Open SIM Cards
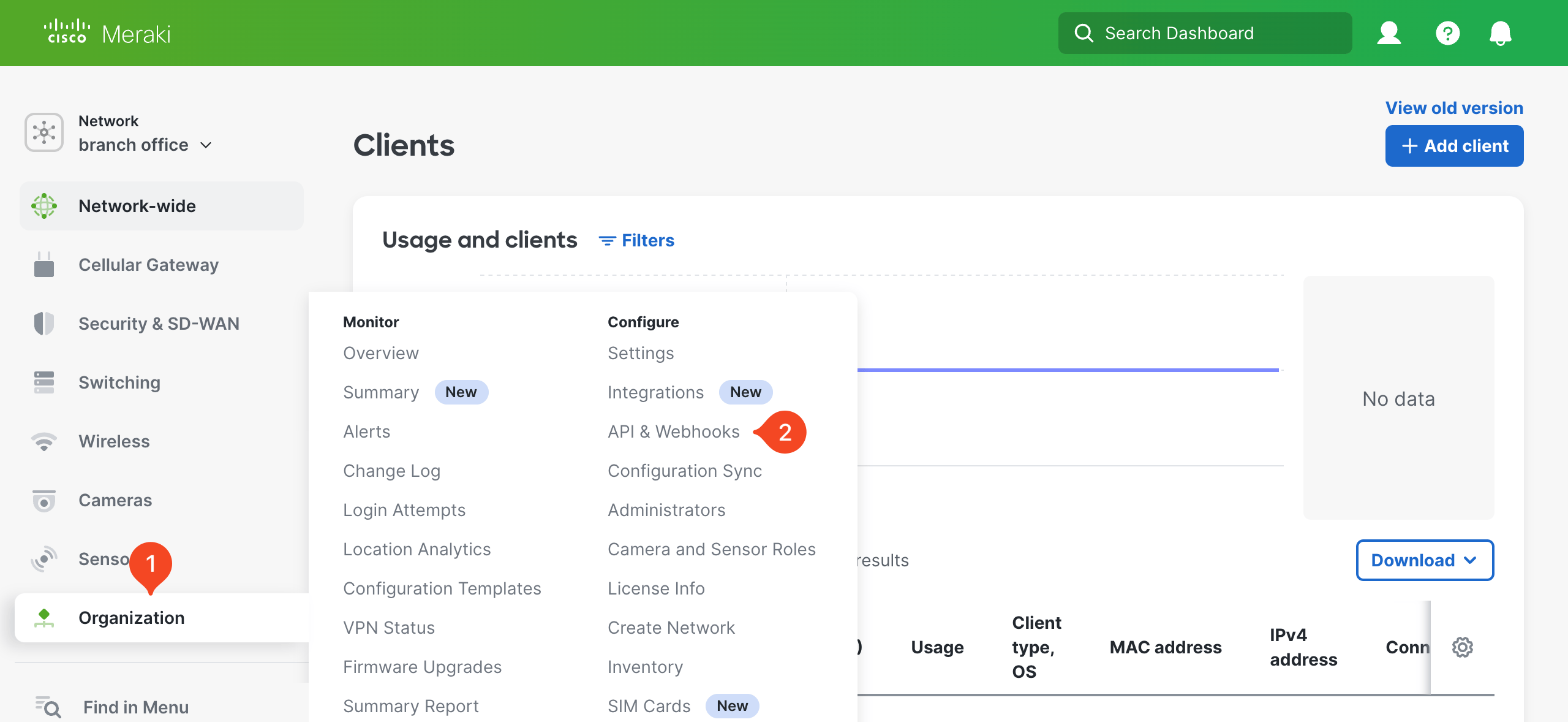This screenshot has width=1568, height=722. click(649, 706)
